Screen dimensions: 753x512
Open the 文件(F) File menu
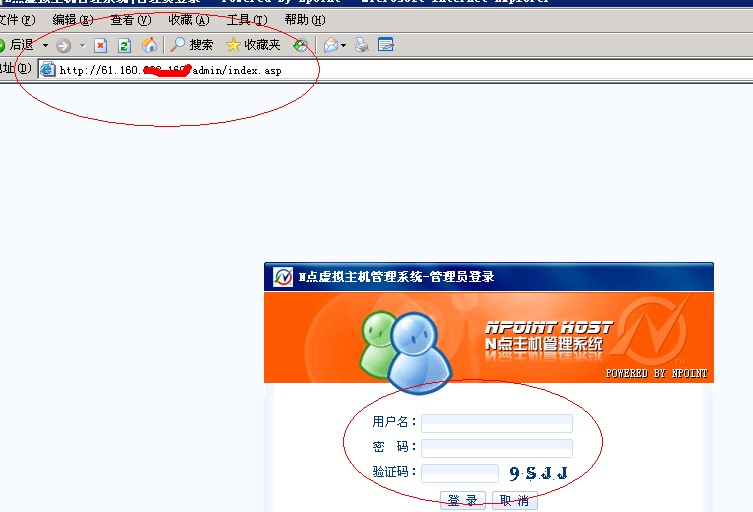[x=17, y=20]
